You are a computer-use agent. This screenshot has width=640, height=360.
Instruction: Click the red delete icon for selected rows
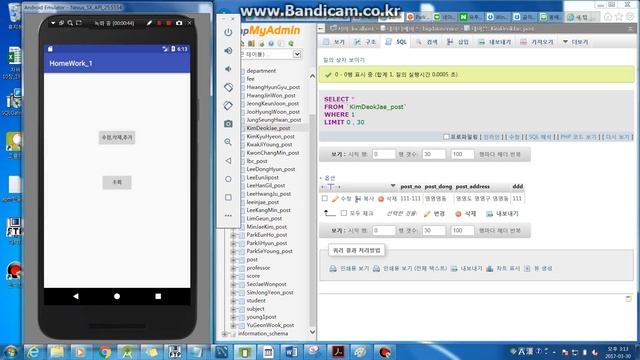pyautogui.click(x=458, y=214)
